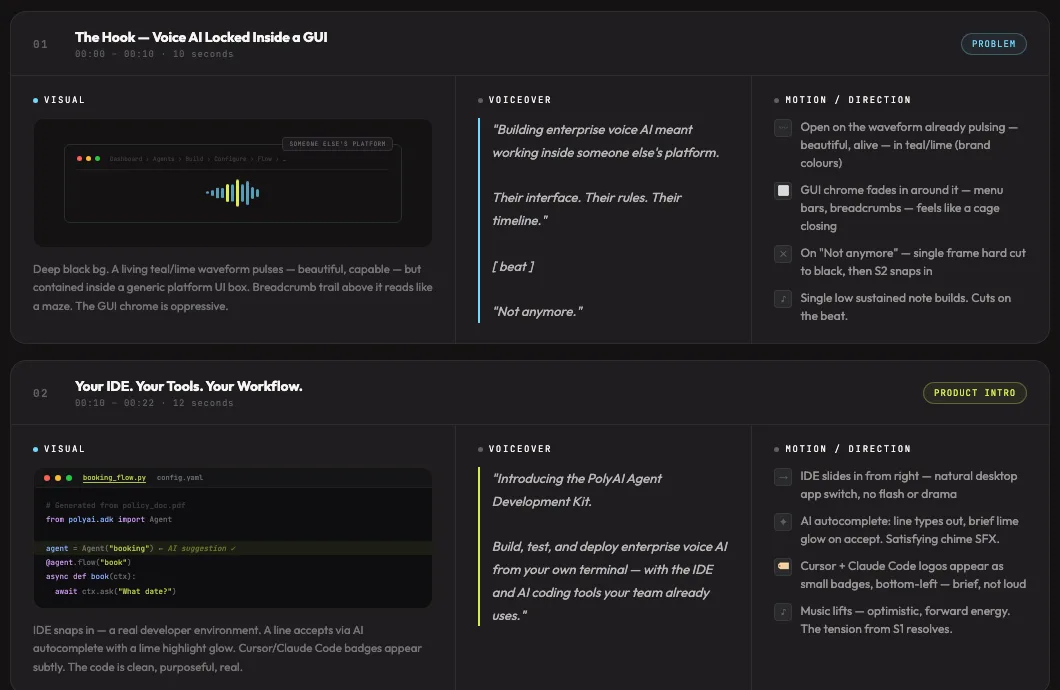Click the X icon beside 'On "Not anymore"'
The height and width of the screenshot is (690, 1060).
point(783,253)
